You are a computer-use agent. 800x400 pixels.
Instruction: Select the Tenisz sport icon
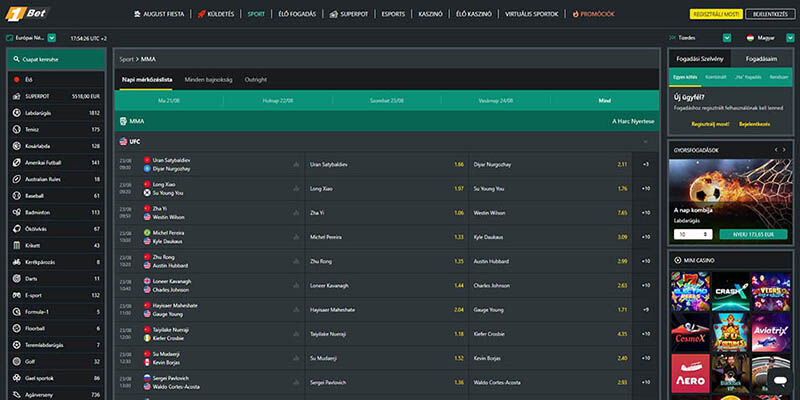pyautogui.click(x=17, y=130)
